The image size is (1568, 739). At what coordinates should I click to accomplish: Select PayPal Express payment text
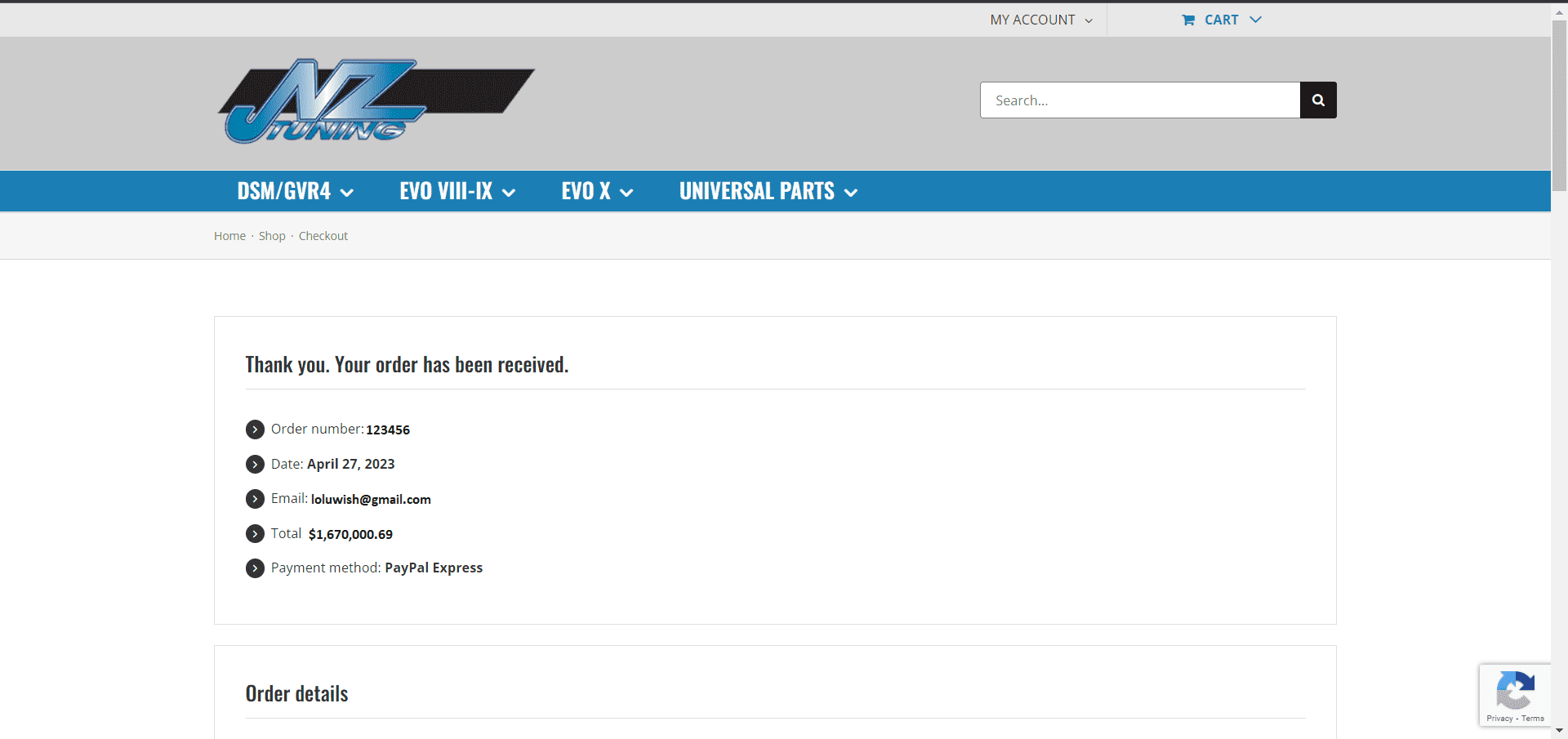point(434,568)
